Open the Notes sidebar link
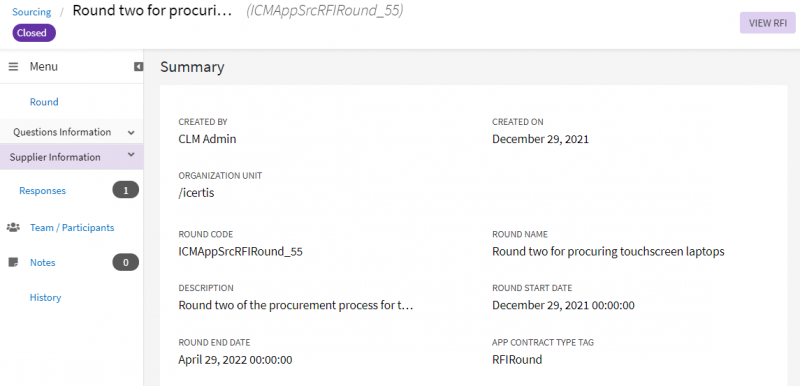 pyautogui.click(x=42, y=263)
